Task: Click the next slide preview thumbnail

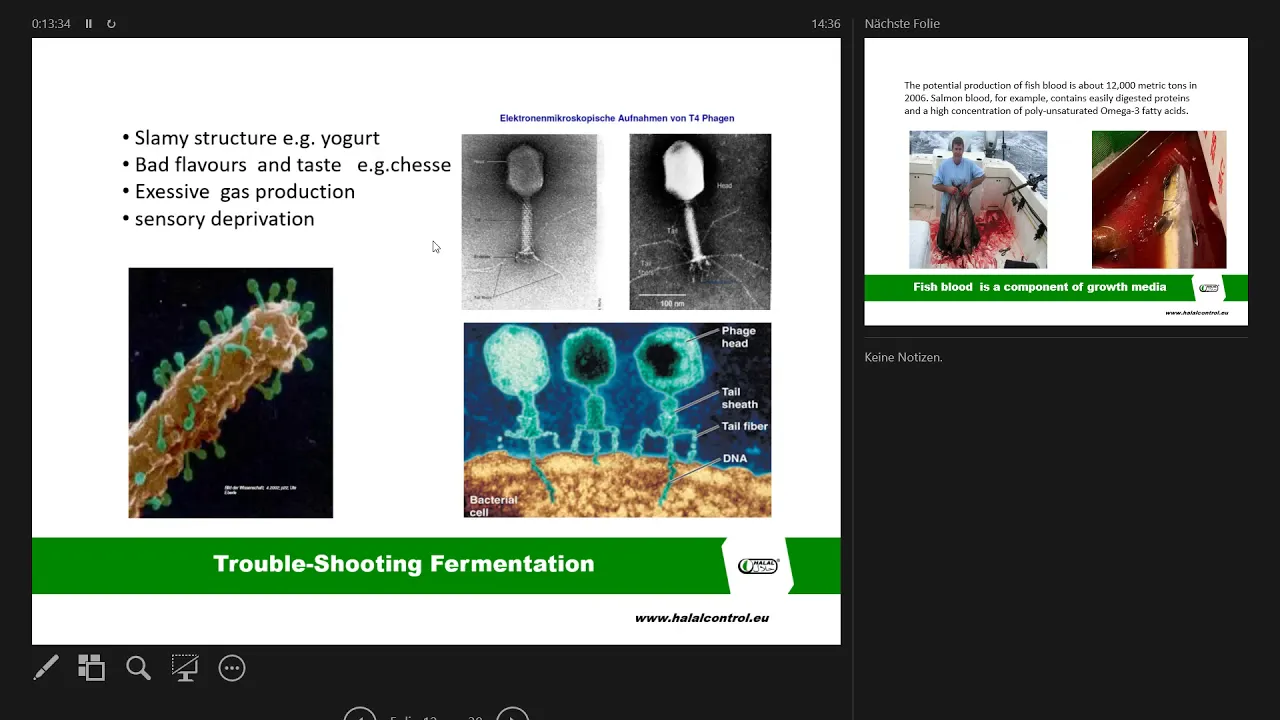Action: click(1056, 181)
